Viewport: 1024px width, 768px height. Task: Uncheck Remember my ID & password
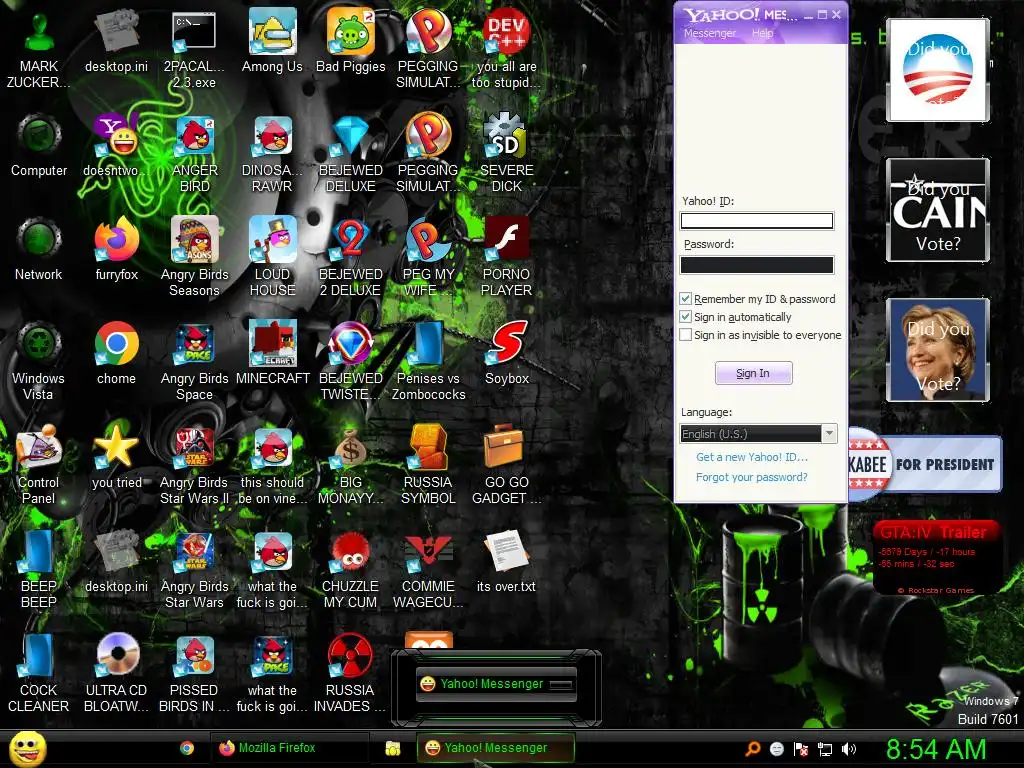(685, 299)
